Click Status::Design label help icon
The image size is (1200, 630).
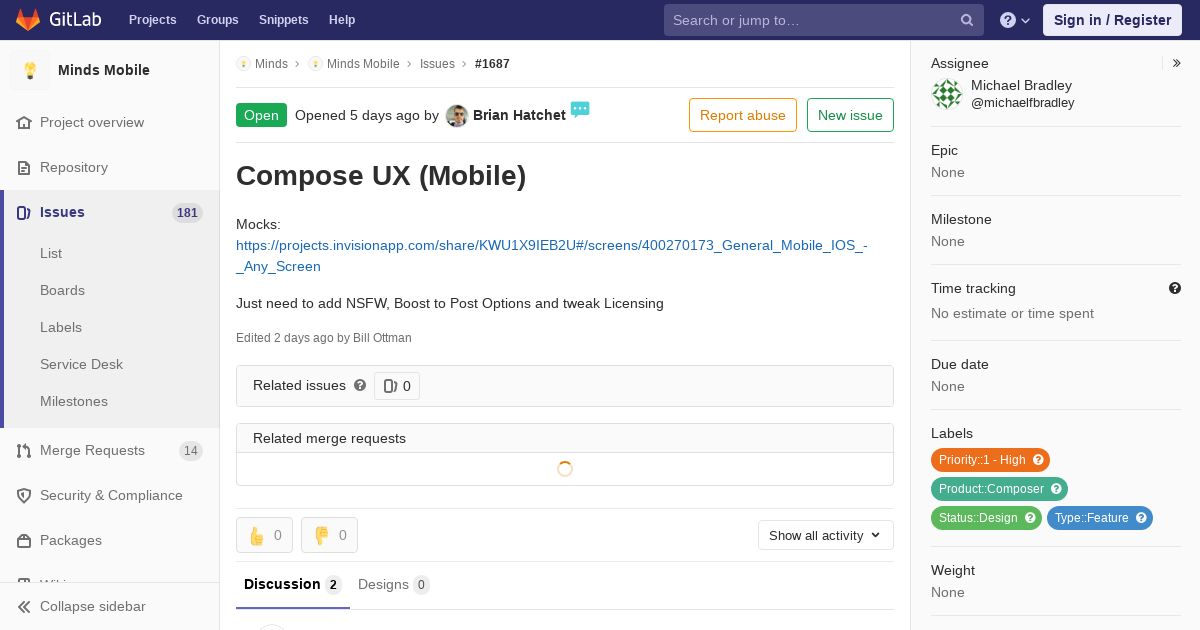click(1031, 518)
